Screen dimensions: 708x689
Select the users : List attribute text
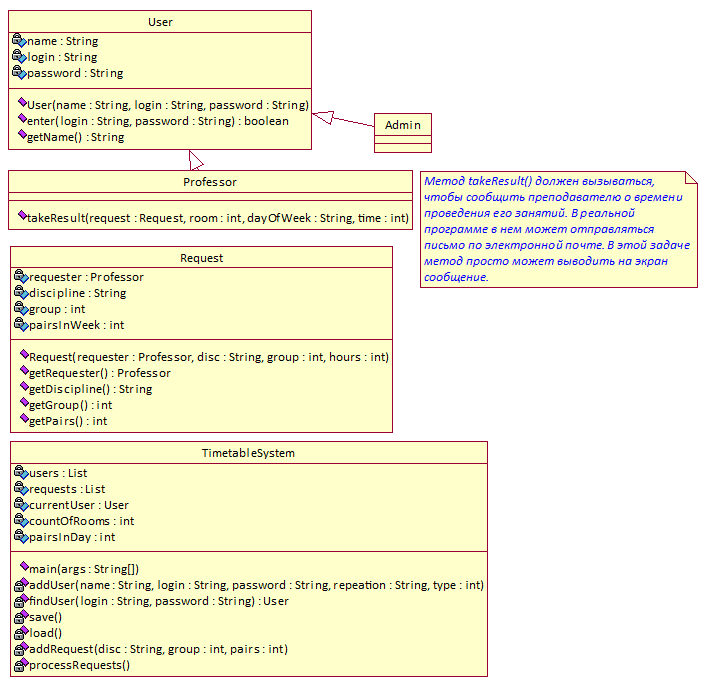[58, 473]
